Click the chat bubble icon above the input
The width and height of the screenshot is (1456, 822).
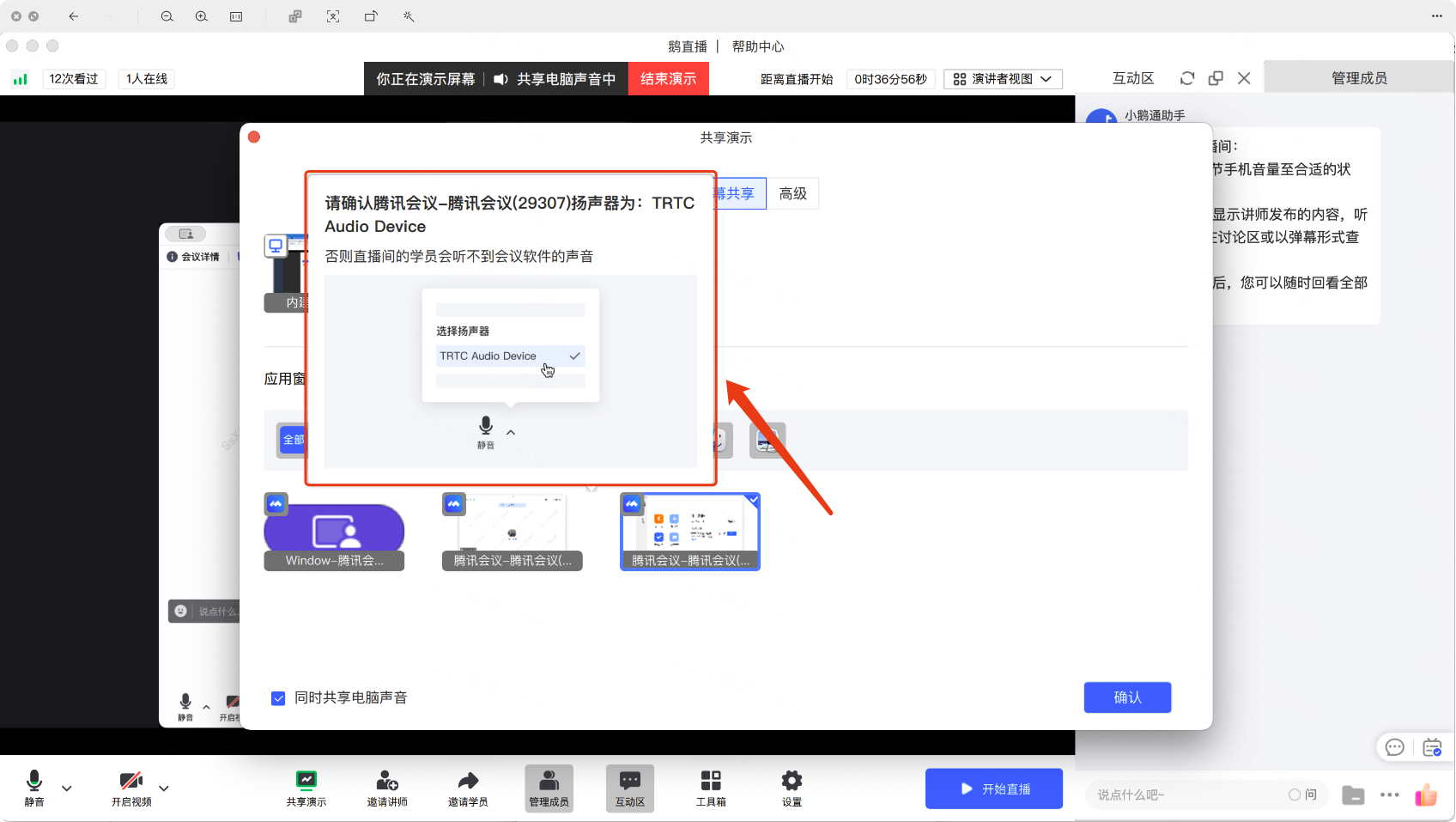point(1395,747)
